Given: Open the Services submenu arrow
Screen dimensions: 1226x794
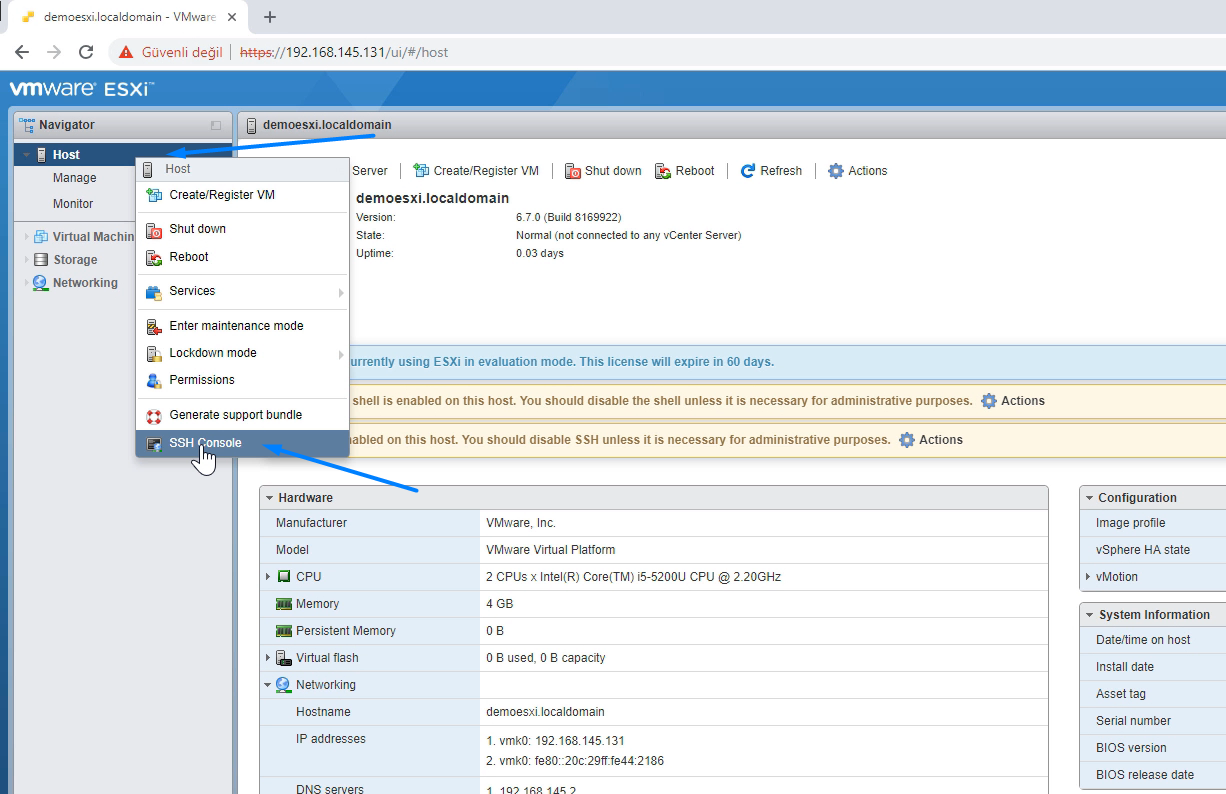Looking at the screenshot, I should coord(341,292).
